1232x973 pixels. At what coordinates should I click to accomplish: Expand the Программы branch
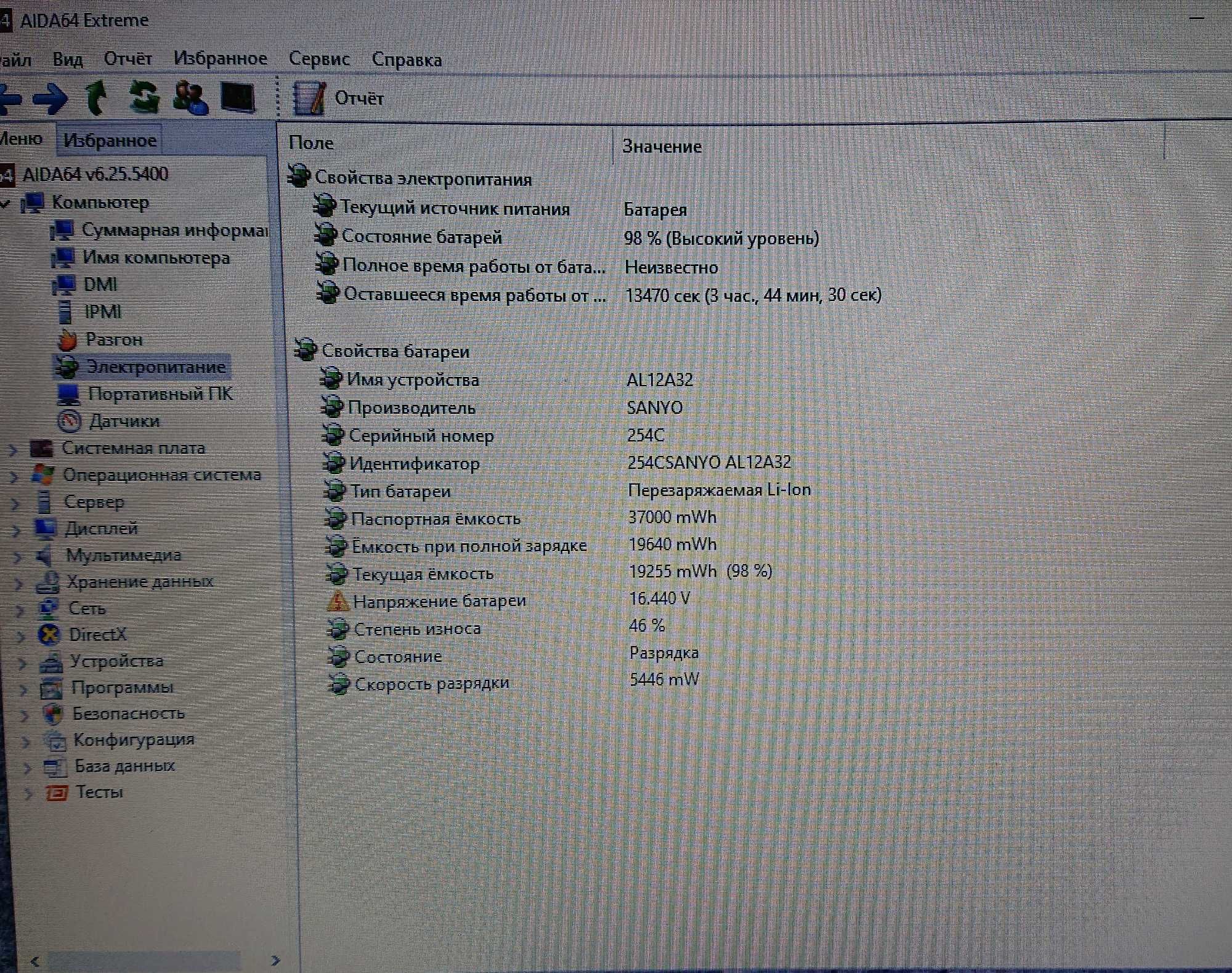pos(23,690)
